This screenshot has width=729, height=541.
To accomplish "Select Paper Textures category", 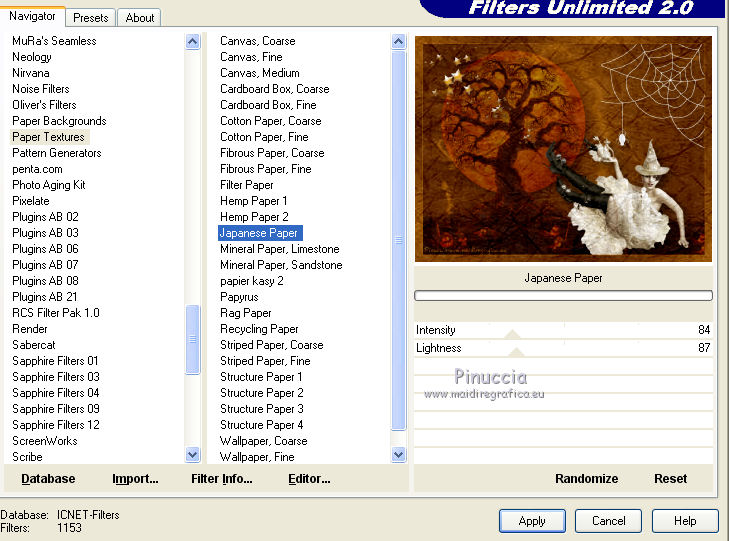I will coord(48,137).
